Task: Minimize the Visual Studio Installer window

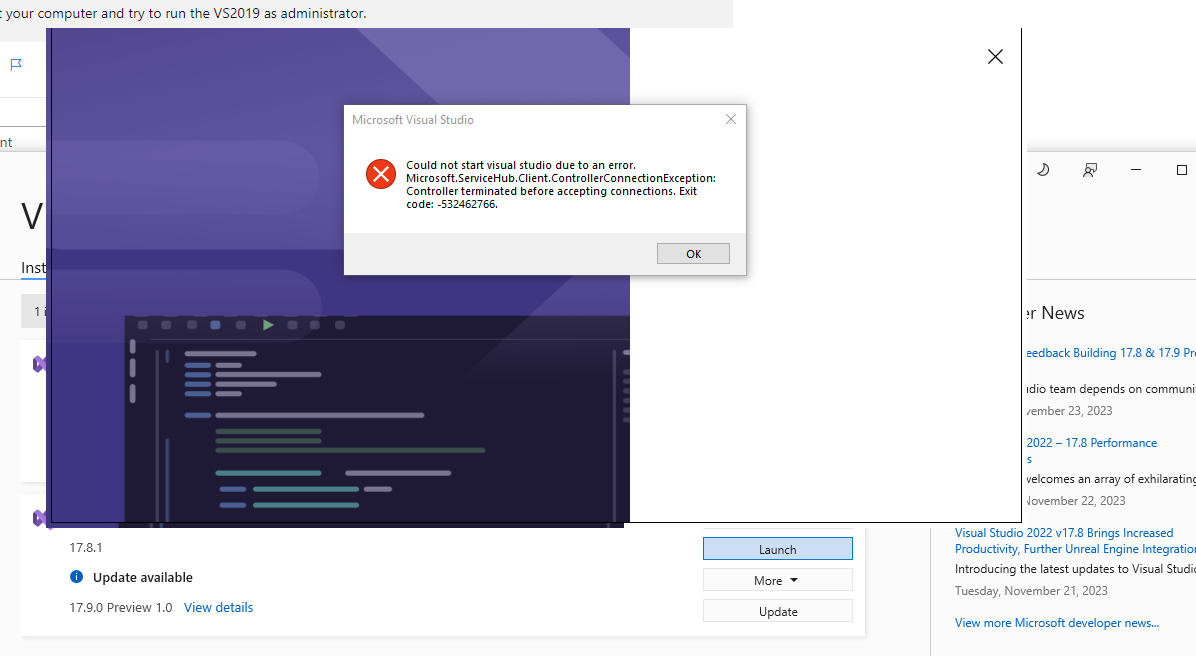Action: point(1136,169)
